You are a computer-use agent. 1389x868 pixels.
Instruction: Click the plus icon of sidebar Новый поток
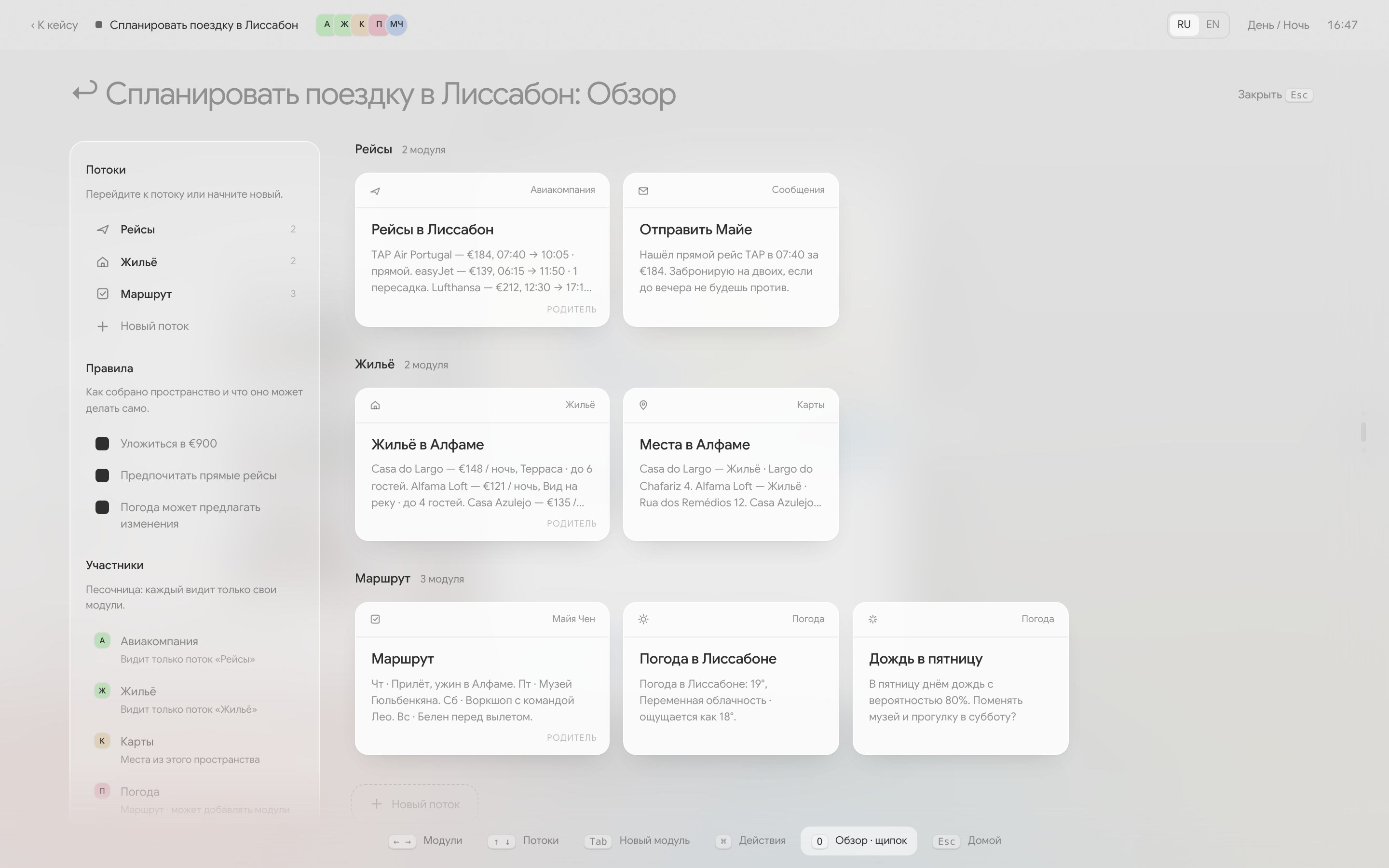click(102, 326)
